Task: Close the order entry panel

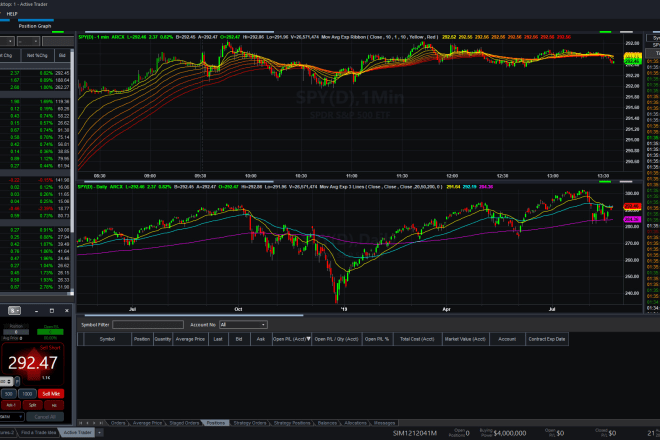Action: [x=67, y=311]
